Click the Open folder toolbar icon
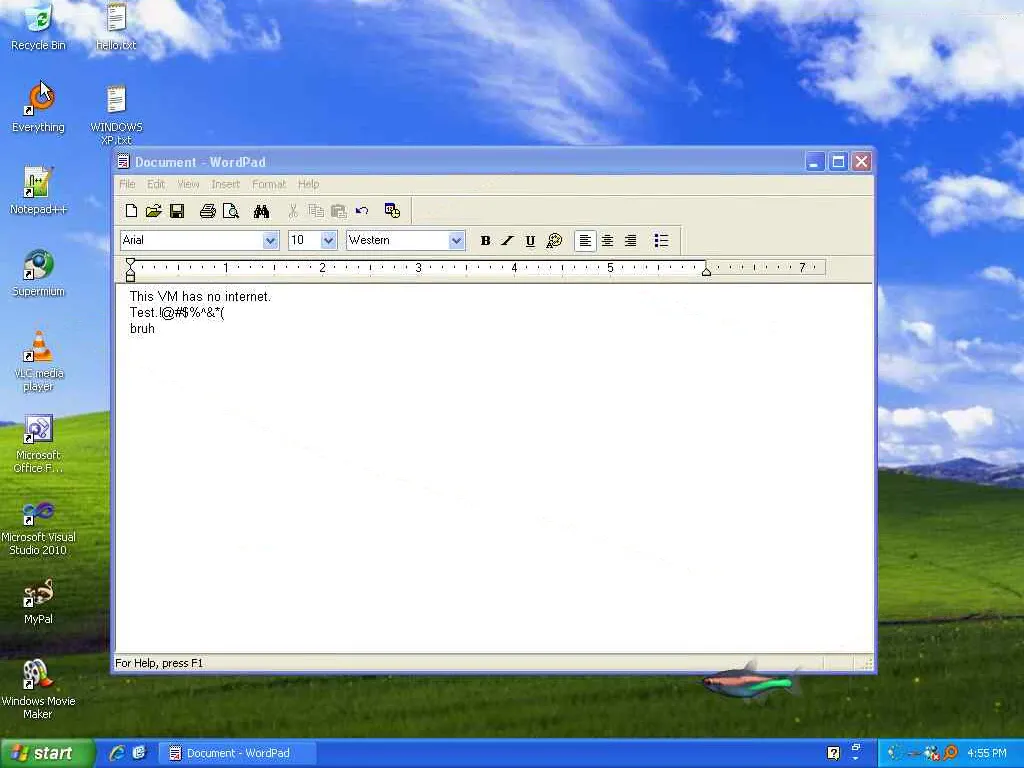The image size is (1024, 768). (153, 211)
